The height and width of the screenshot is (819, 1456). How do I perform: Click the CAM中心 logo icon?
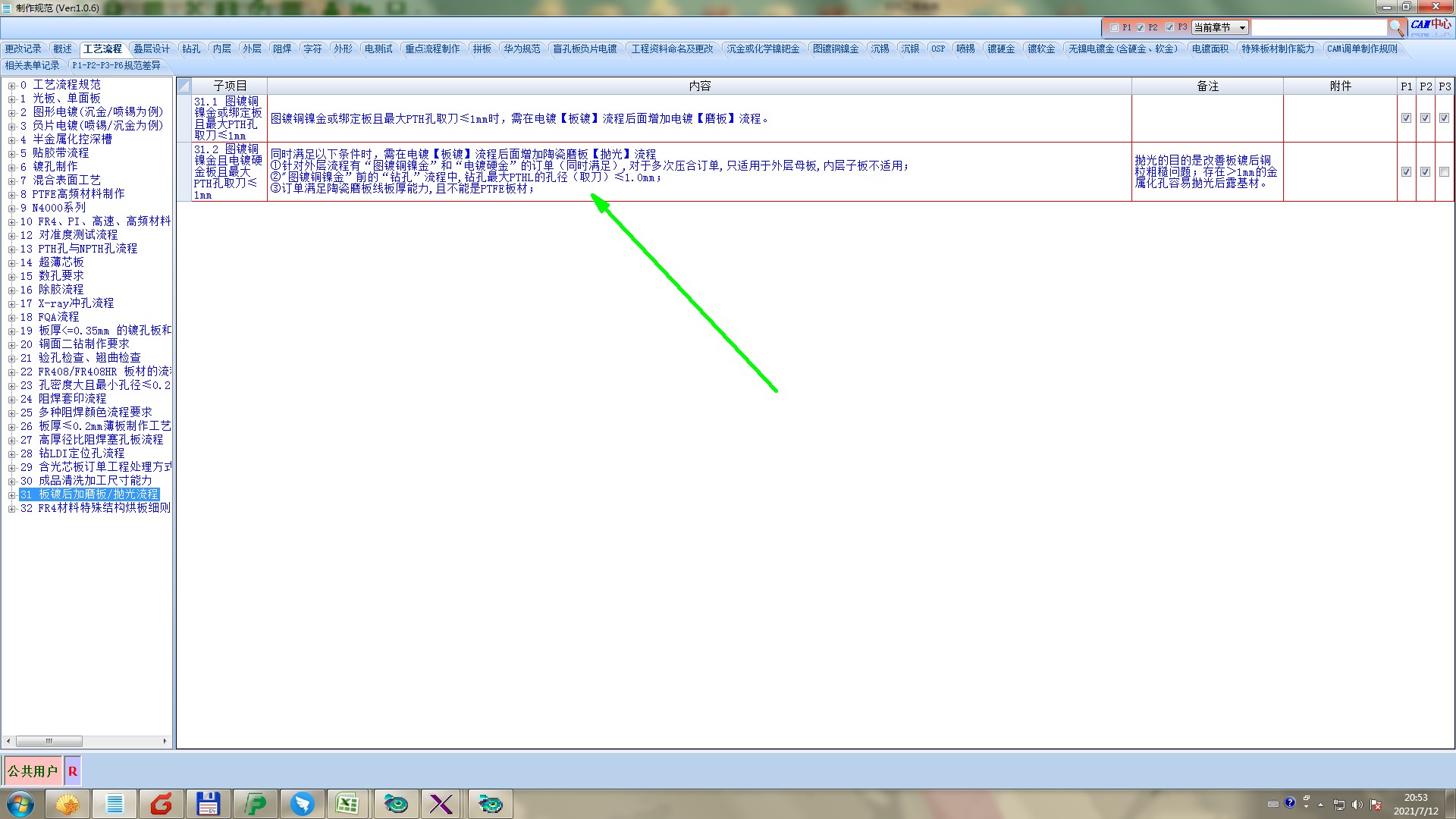click(x=1430, y=25)
